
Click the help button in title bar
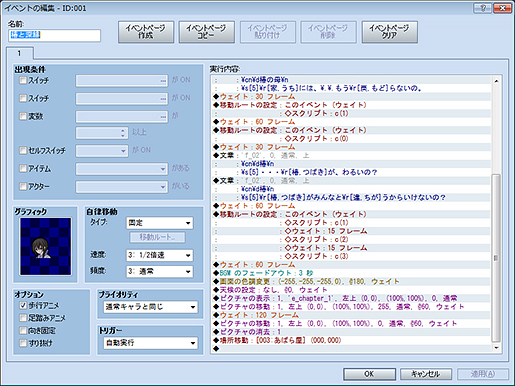point(482,8)
